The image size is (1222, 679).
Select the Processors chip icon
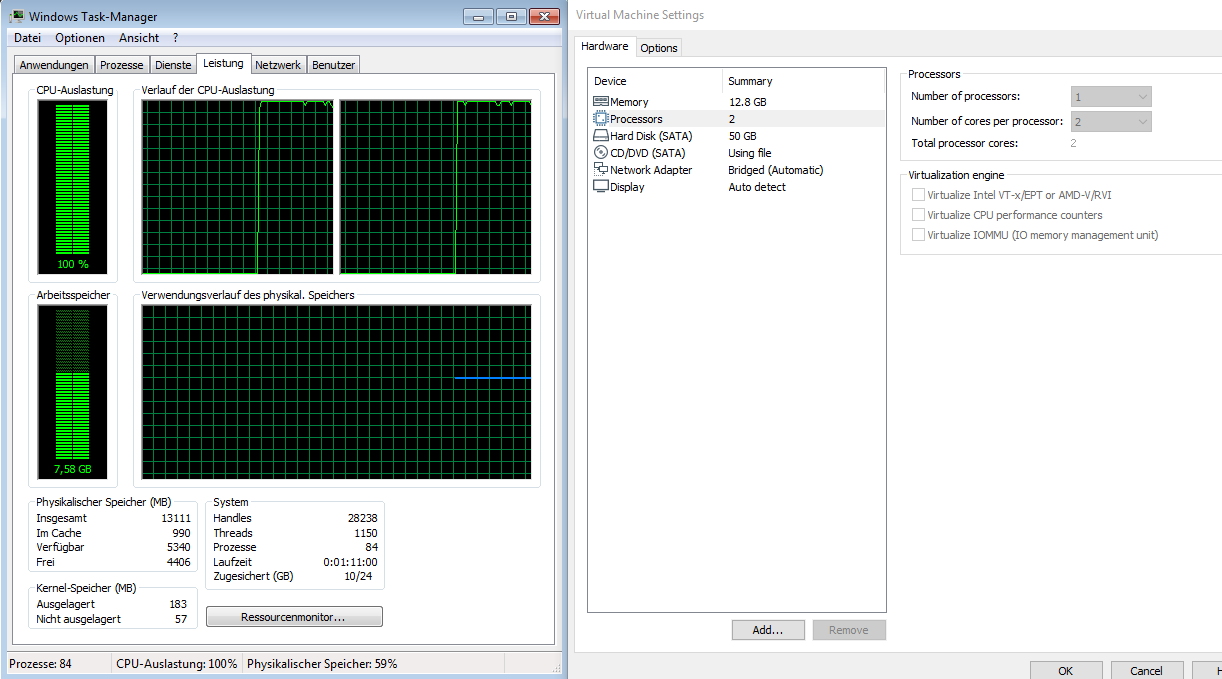pyautogui.click(x=600, y=119)
